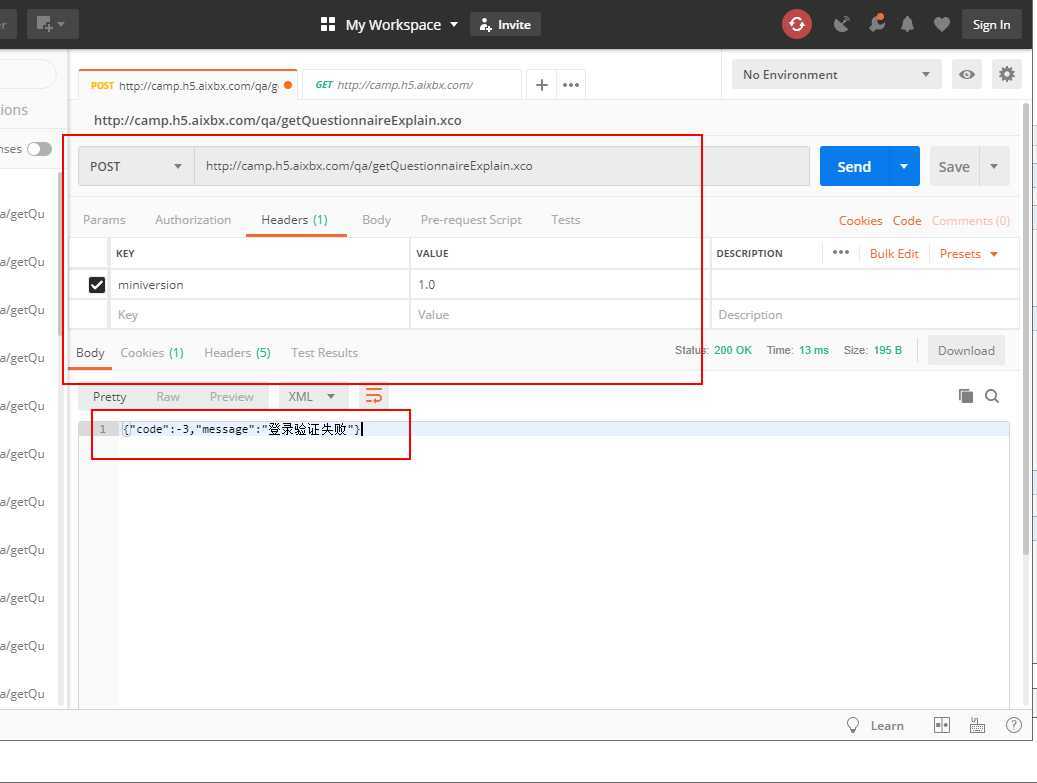Expand the Send button dropdown arrow

pyautogui.click(x=903, y=166)
